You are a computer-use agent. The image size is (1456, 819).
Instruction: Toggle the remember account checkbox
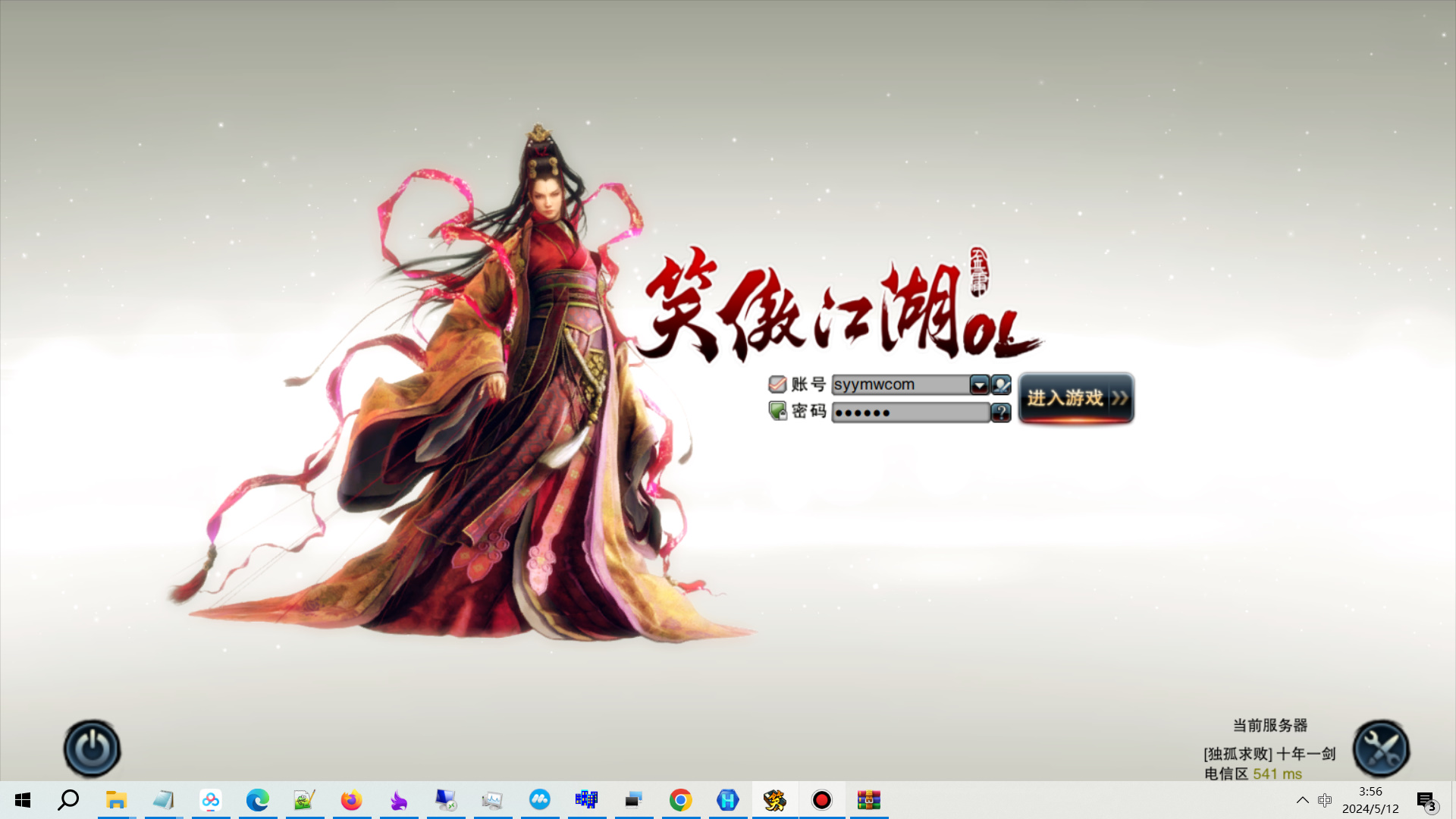[777, 384]
